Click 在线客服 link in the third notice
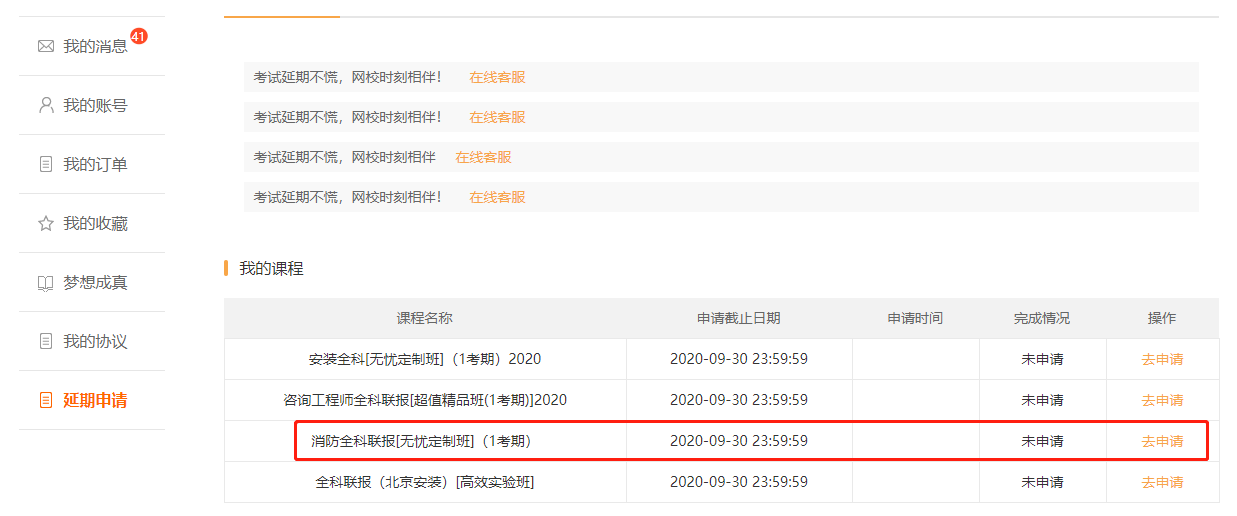This screenshot has width=1237, height=516. click(x=483, y=157)
